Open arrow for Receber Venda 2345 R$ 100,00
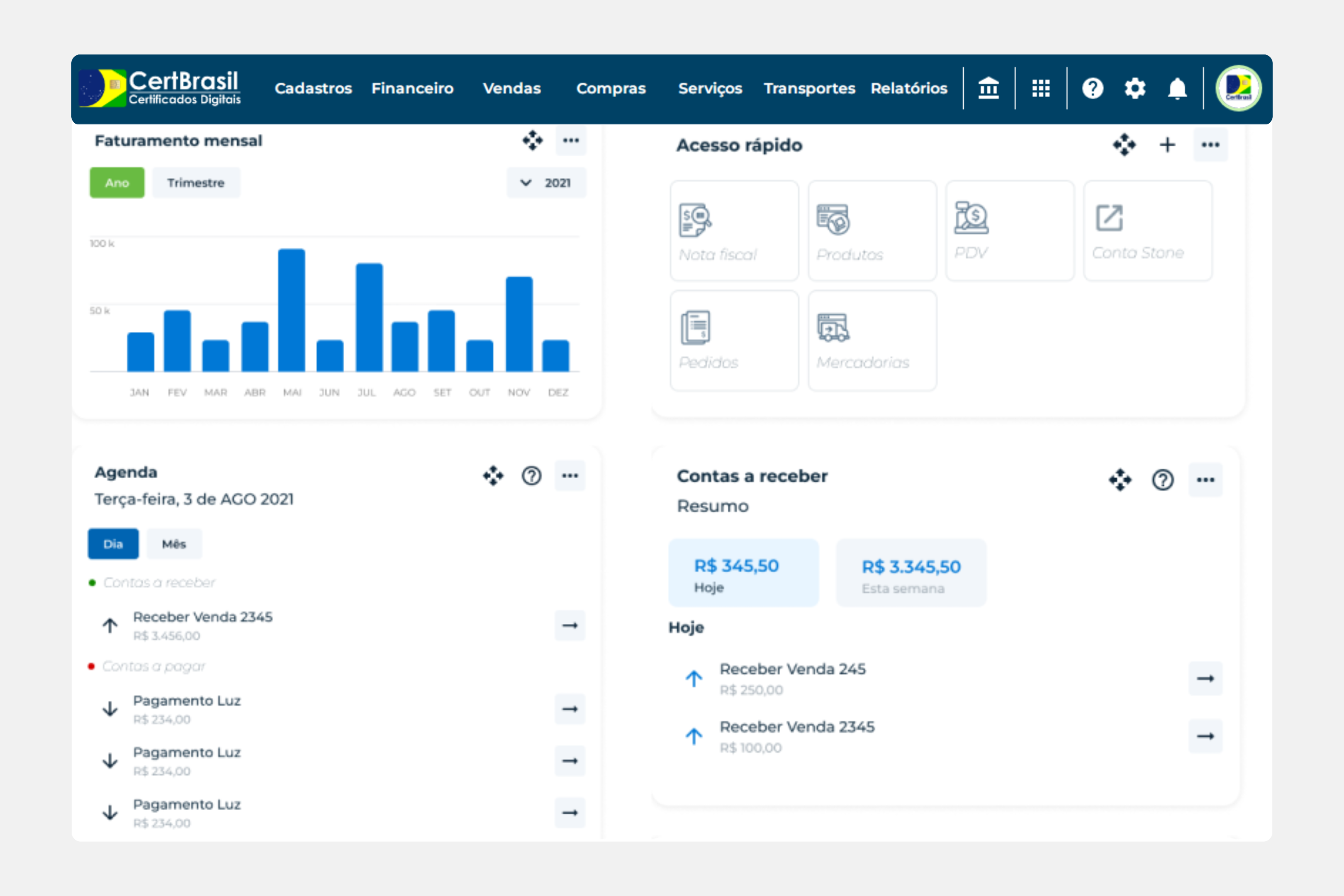 [1206, 736]
